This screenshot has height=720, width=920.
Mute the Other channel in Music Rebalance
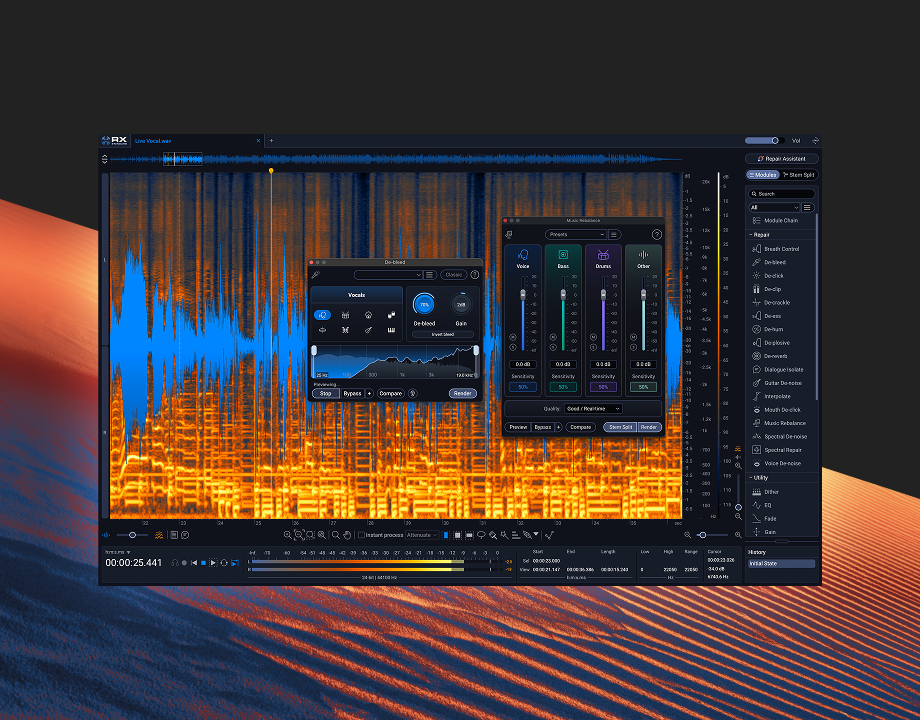(x=633, y=337)
